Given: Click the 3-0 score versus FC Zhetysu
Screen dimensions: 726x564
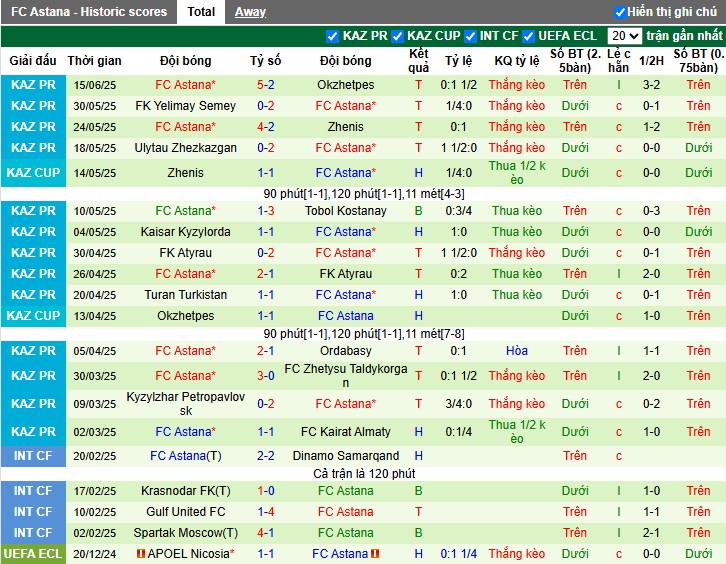Looking at the screenshot, I should [x=265, y=376].
